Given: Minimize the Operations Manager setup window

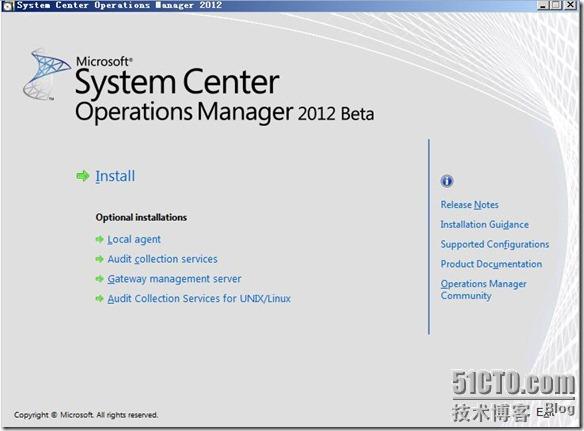Looking at the screenshot, I should [x=543, y=5].
